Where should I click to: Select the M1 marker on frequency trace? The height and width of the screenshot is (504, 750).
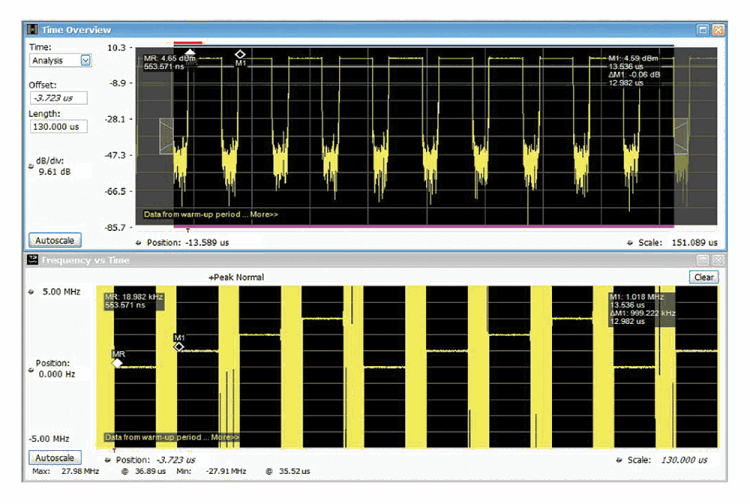179,346
